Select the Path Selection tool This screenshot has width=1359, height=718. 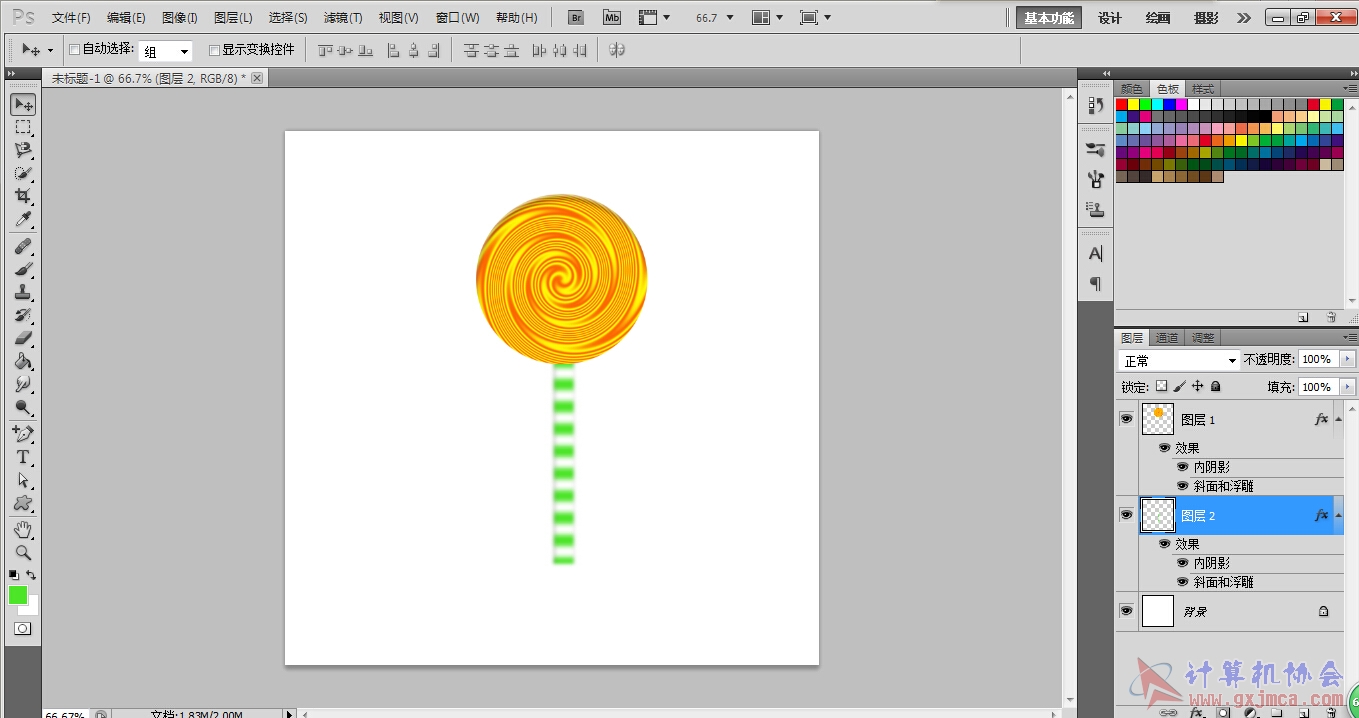pyautogui.click(x=23, y=480)
